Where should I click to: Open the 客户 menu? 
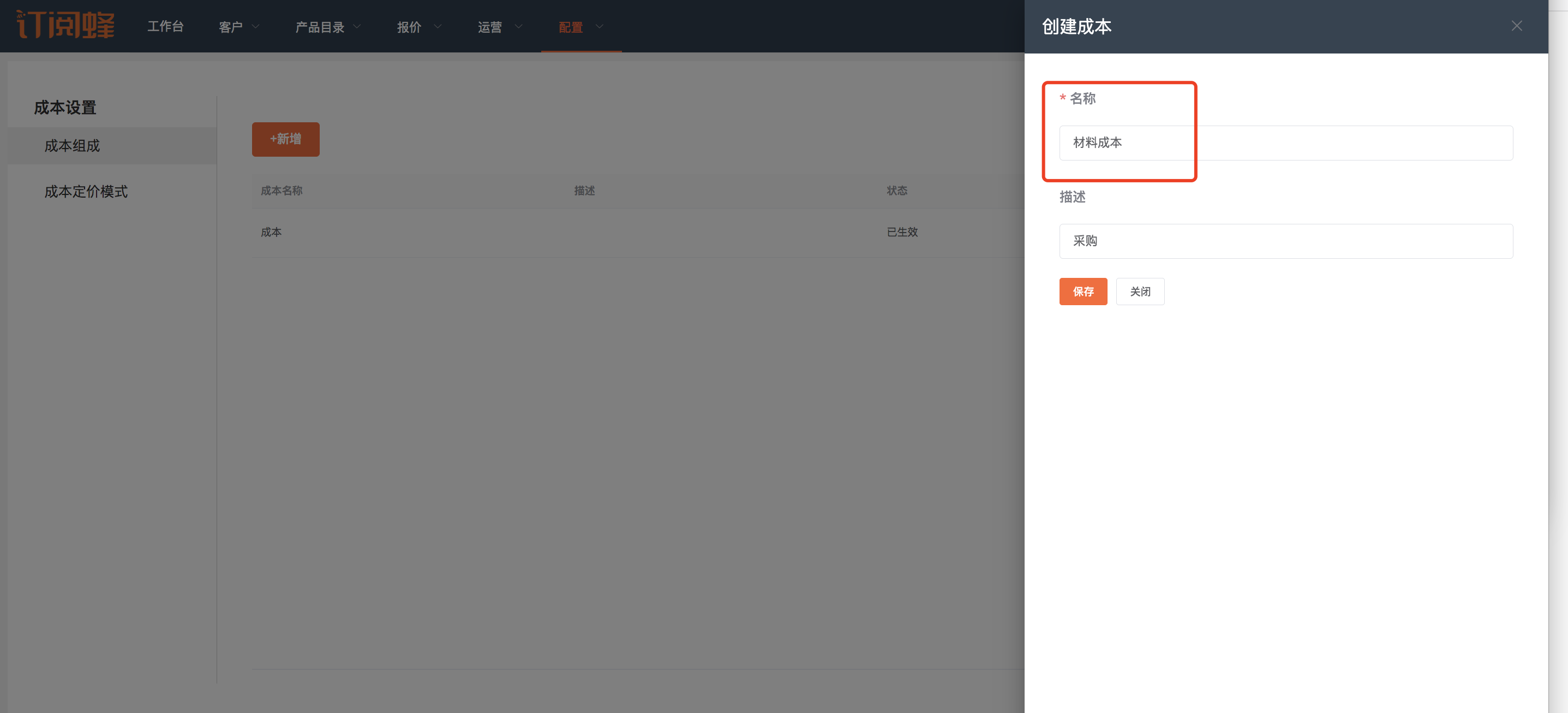click(x=231, y=27)
